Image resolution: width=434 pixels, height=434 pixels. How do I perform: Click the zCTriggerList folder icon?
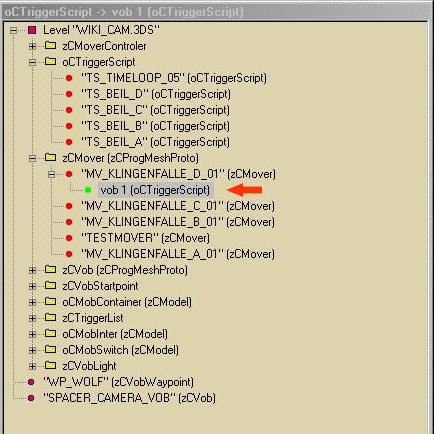point(50,317)
